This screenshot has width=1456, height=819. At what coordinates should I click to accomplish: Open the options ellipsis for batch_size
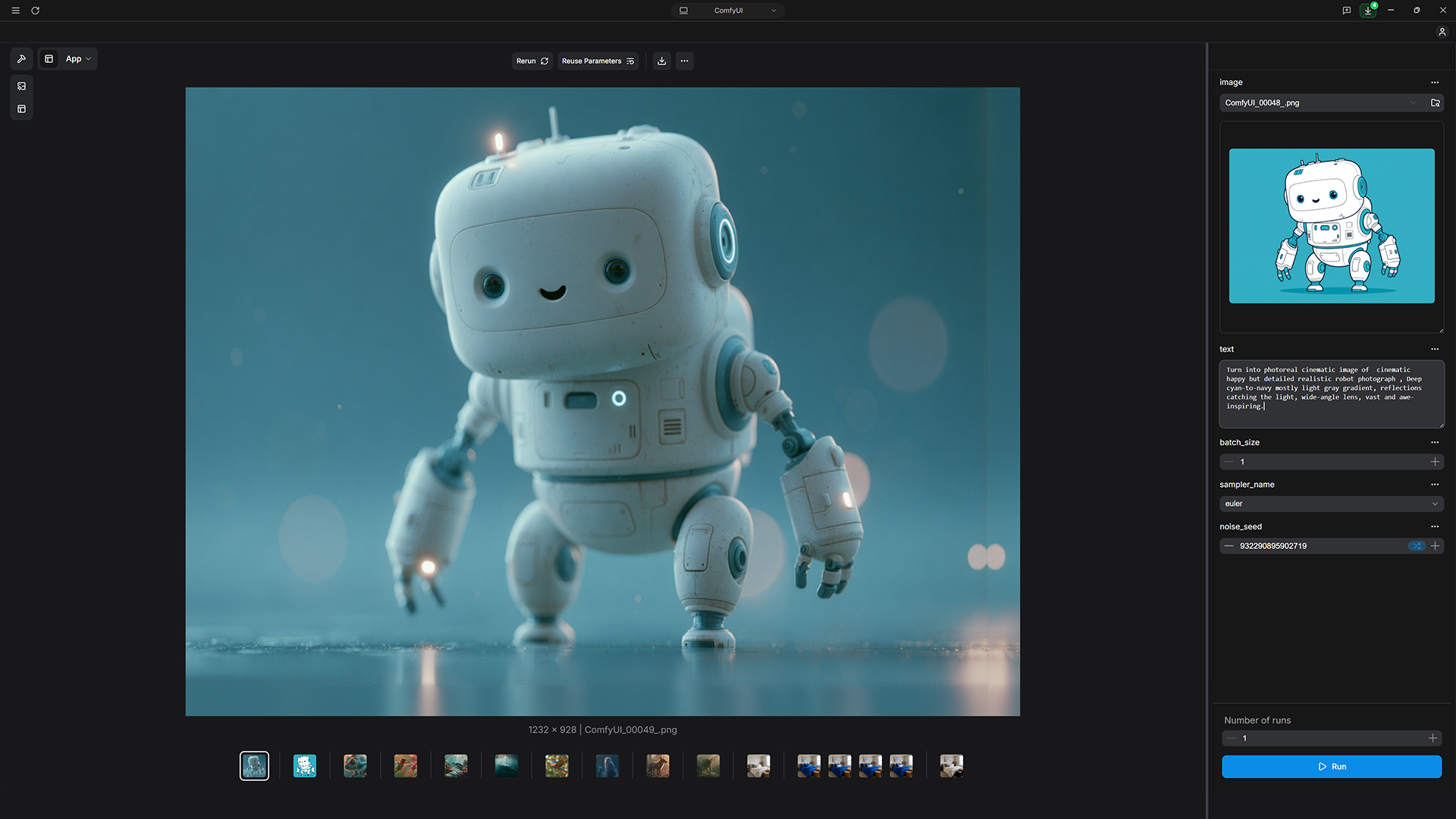tap(1435, 442)
